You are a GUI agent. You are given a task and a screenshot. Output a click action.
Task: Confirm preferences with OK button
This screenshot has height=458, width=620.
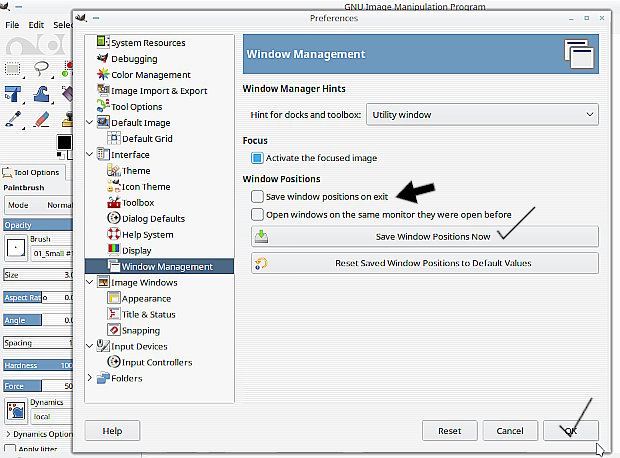[x=571, y=430]
